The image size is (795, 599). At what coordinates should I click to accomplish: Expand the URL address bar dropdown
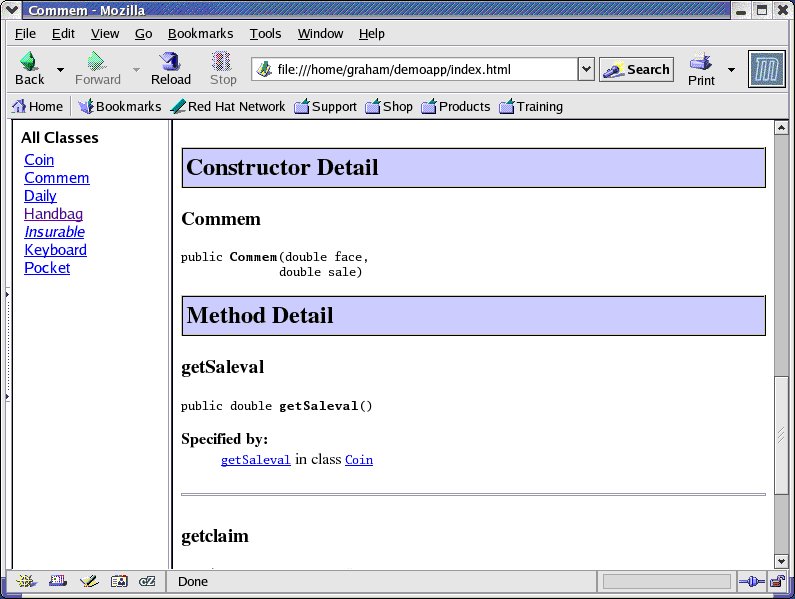click(586, 70)
